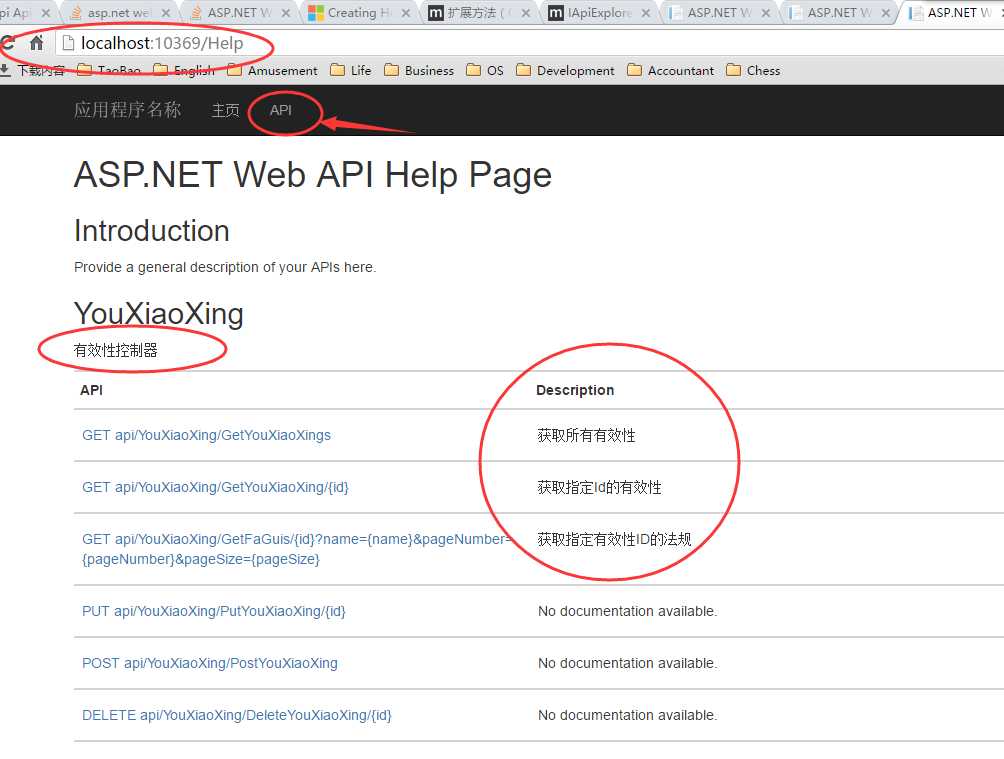This screenshot has width=1004, height=759.
Task: Open the 主页 nav menu item
Action: [x=225, y=111]
